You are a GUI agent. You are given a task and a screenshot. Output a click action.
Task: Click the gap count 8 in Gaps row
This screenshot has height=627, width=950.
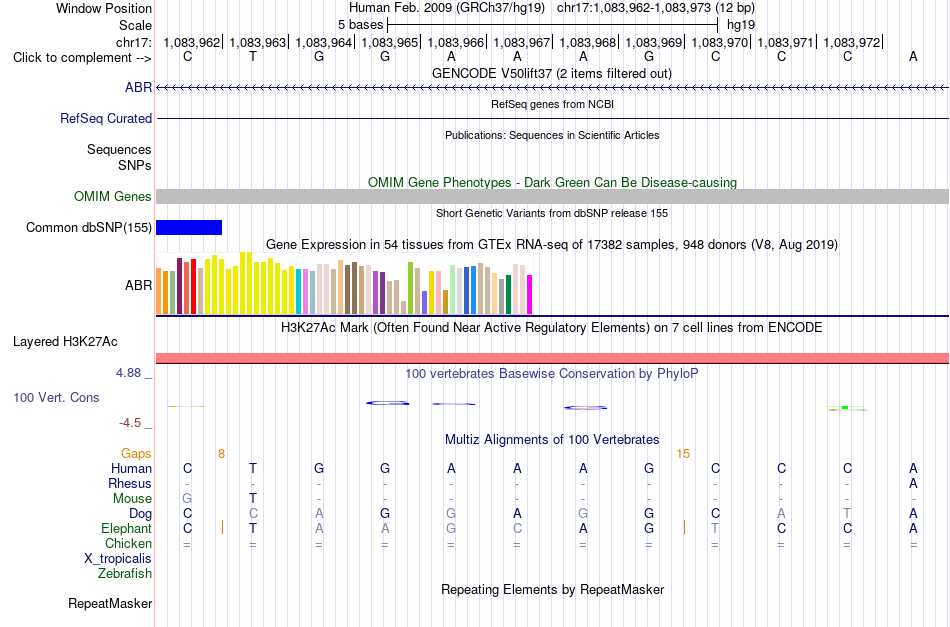tap(222, 454)
